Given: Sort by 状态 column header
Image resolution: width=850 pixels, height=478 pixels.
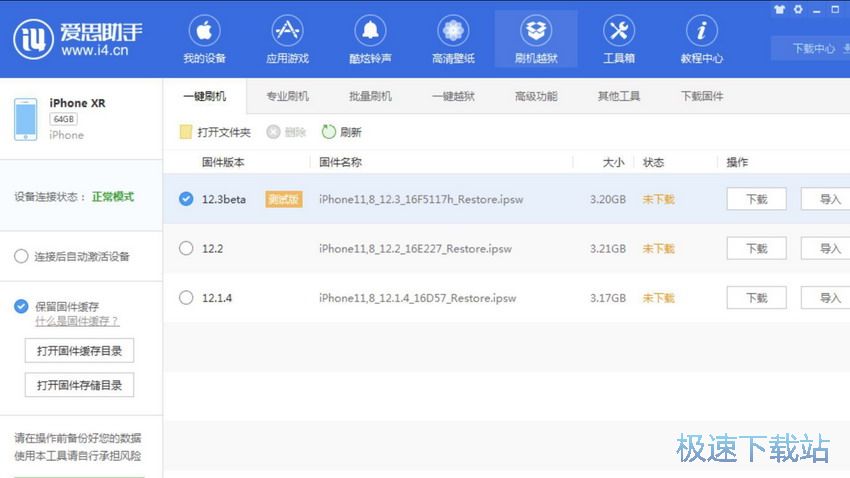Looking at the screenshot, I should [653, 162].
